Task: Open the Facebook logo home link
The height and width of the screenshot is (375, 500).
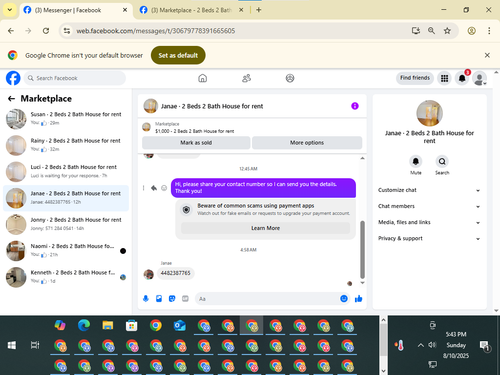Action: 13,78
